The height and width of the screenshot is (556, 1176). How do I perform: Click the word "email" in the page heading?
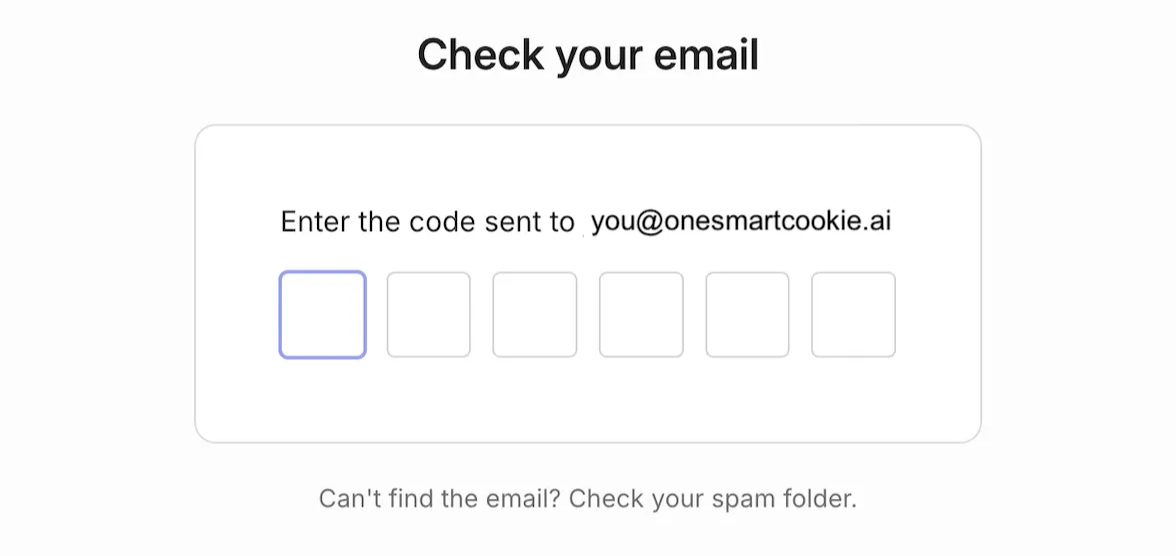click(x=706, y=54)
